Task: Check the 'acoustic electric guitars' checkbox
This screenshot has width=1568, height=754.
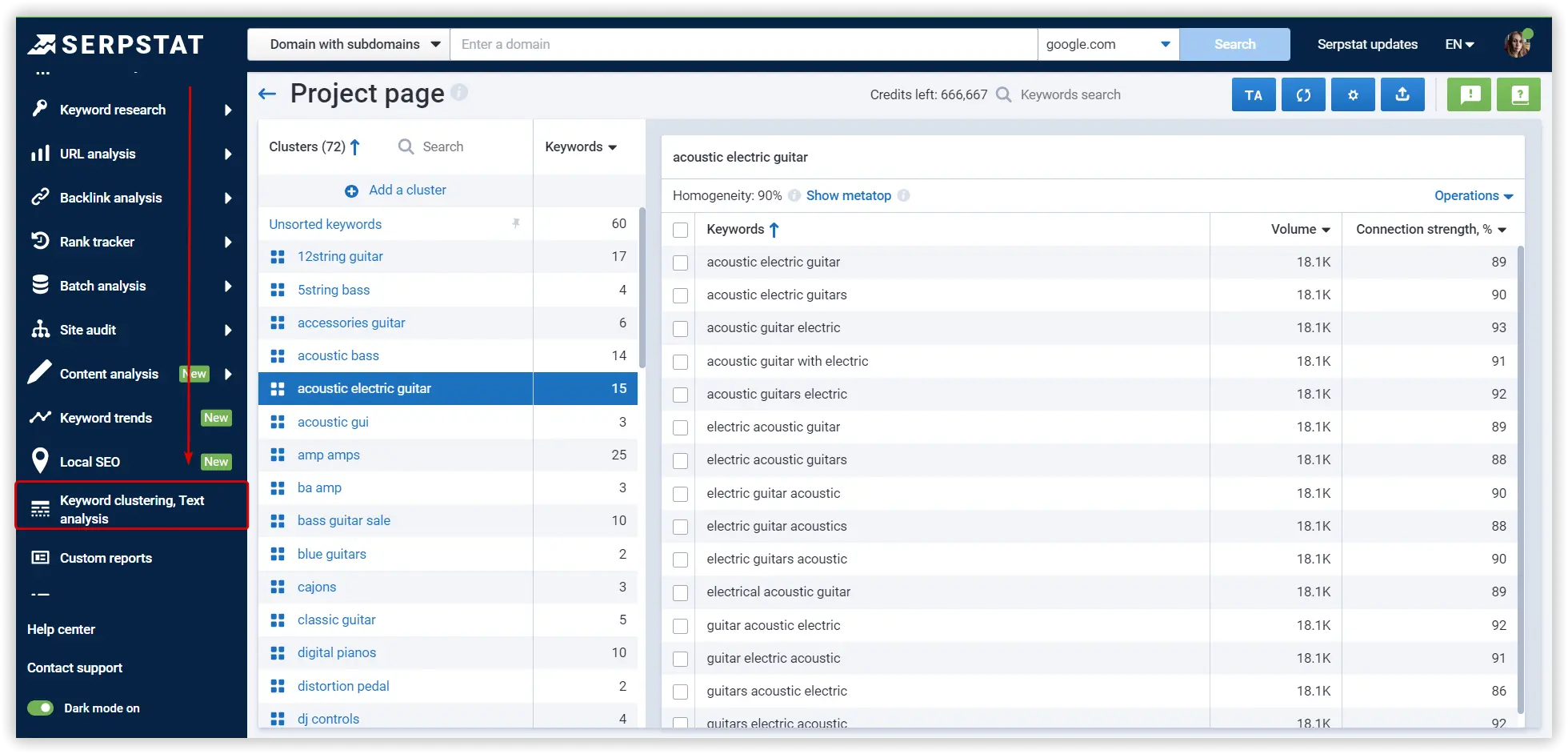Action: (681, 295)
